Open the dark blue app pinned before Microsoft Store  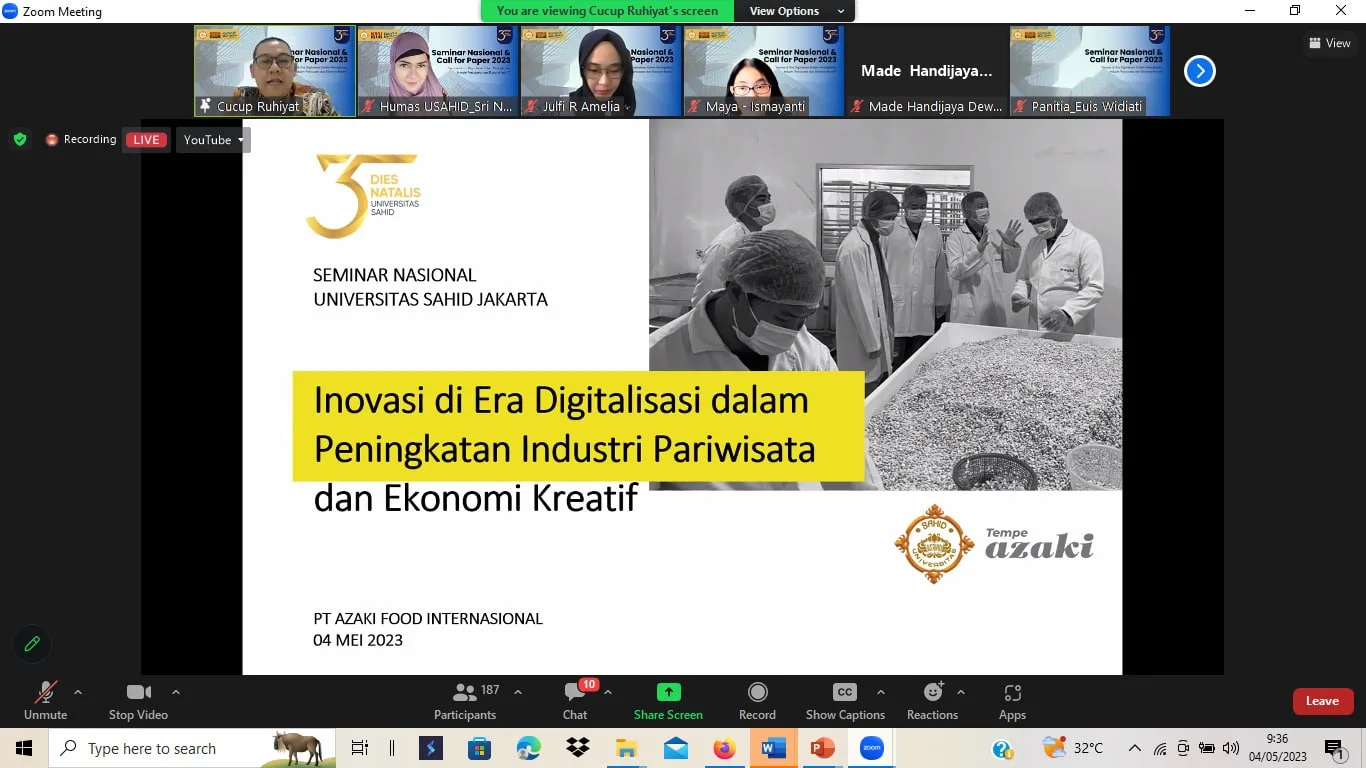pos(430,748)
